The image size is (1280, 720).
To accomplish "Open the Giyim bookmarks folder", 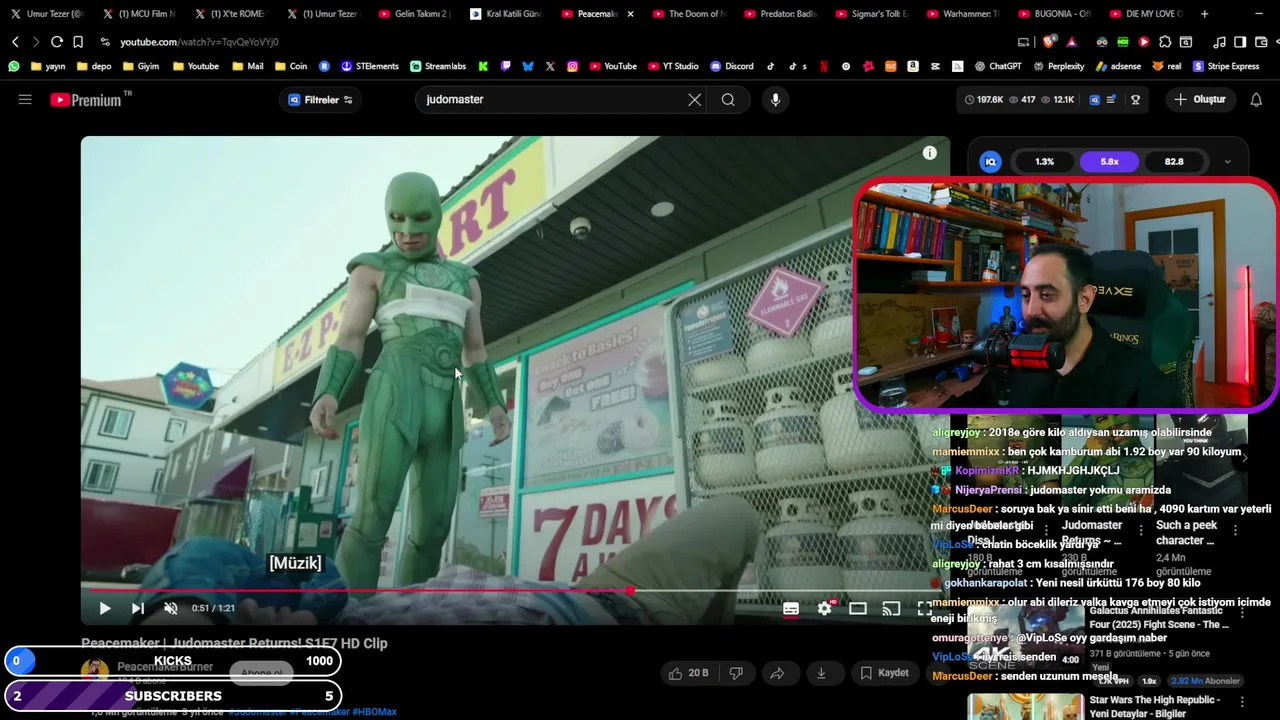I will click(x=140, y=66).
